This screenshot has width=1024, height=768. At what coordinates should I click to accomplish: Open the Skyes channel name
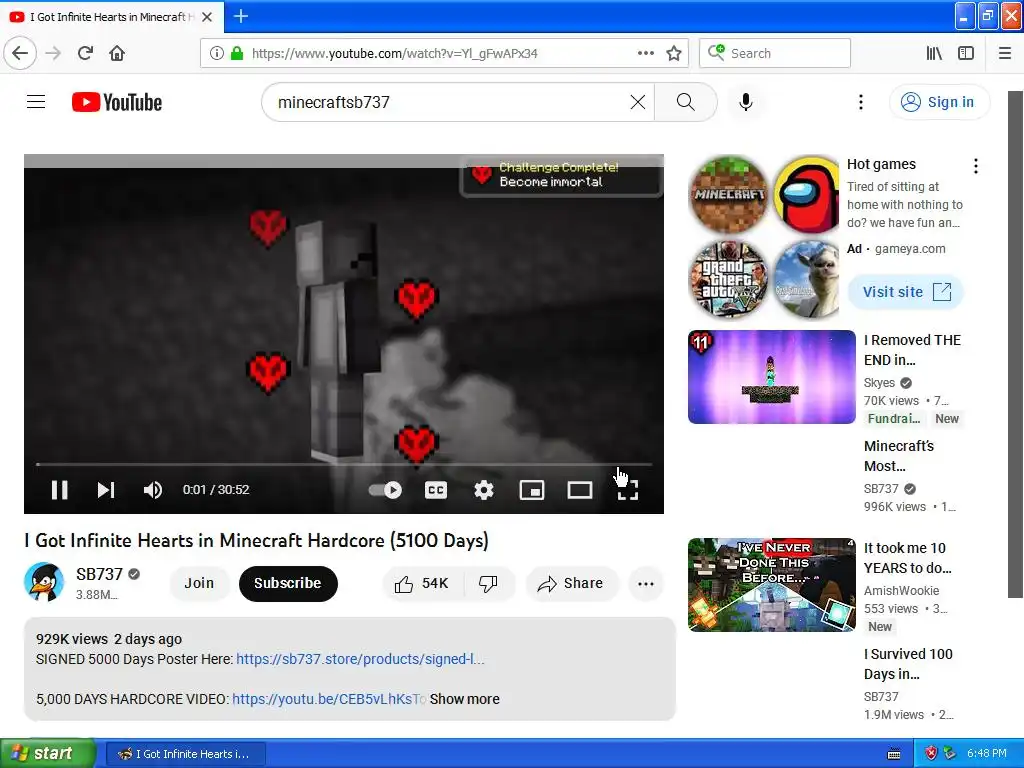[879, 383]
